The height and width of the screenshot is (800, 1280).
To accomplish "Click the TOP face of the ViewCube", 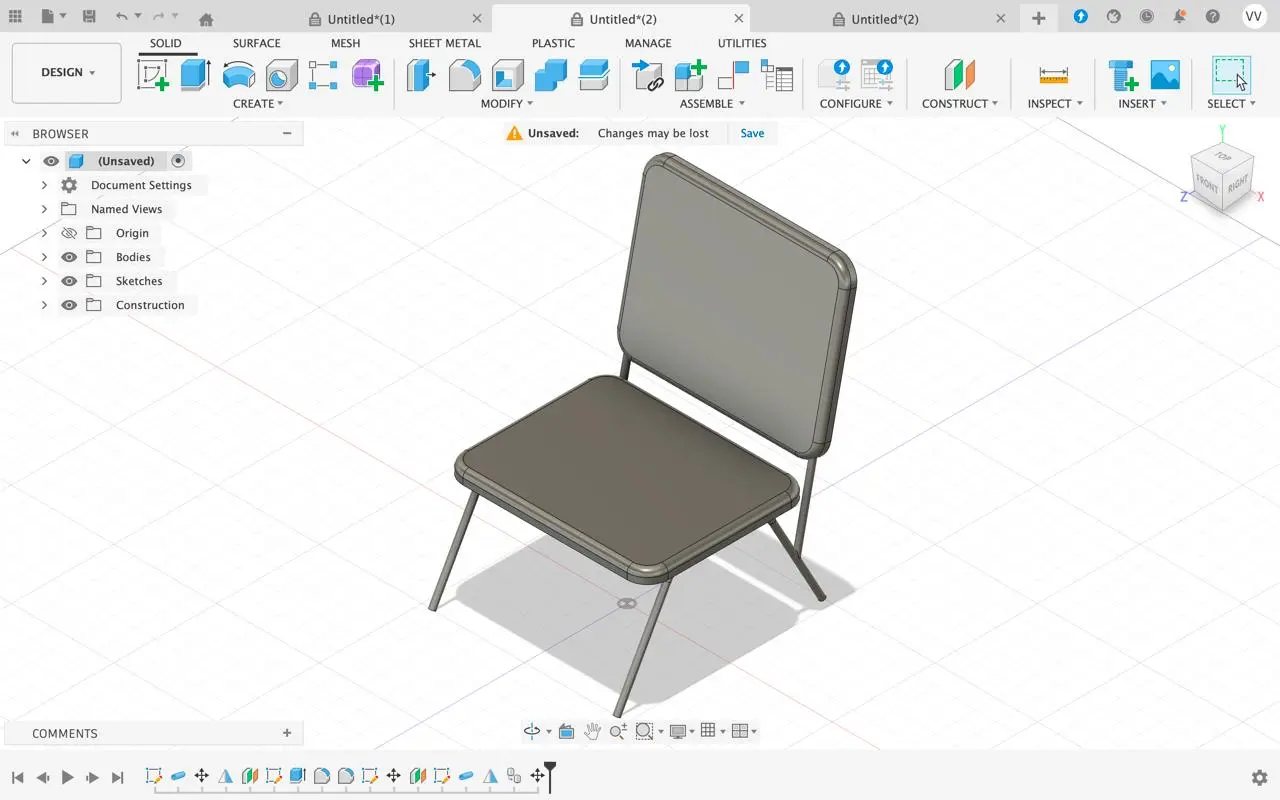I will click(1222, 157).
